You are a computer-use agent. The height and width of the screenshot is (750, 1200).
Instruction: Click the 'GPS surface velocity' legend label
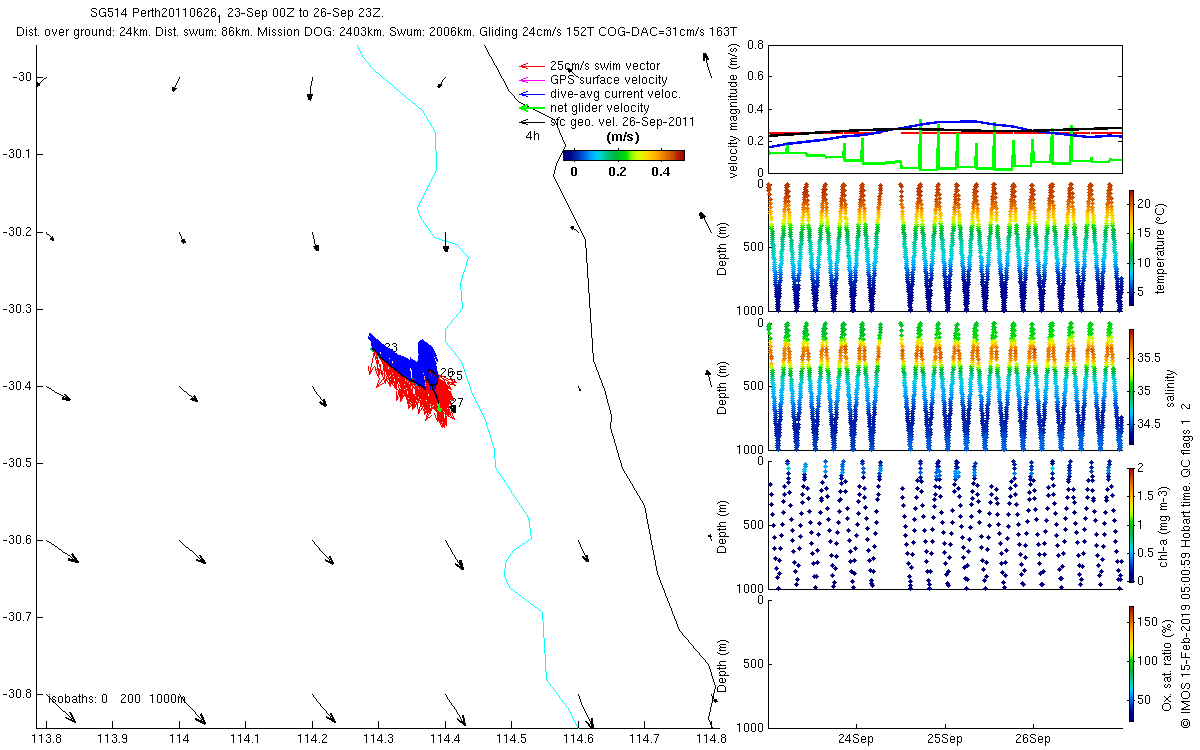point(609,79)
